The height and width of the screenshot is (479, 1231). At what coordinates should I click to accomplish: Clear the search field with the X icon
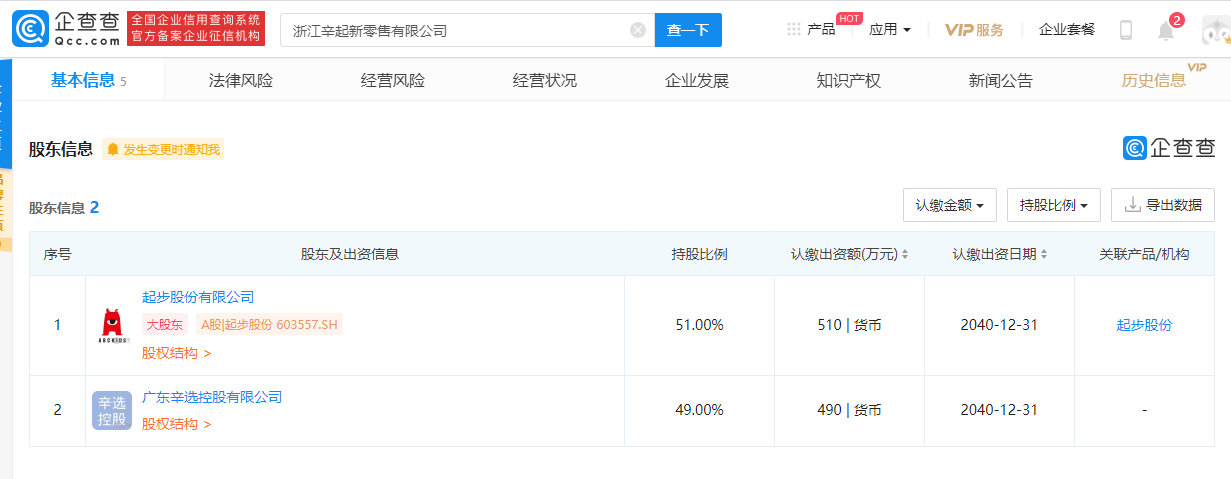click(638, 30)
